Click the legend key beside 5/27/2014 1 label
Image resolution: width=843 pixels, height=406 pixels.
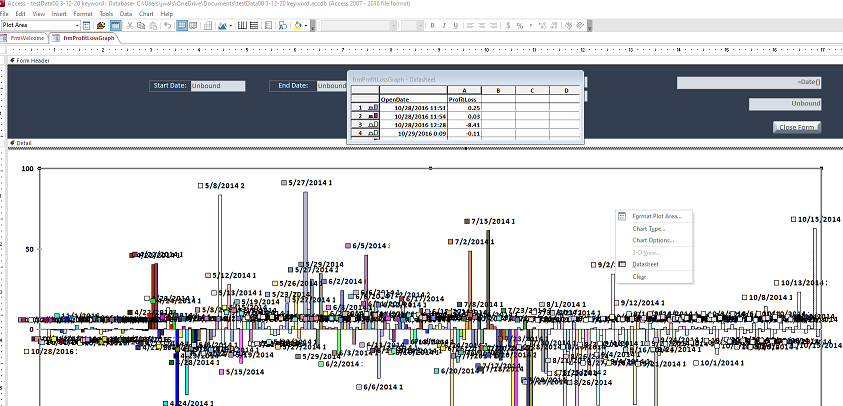284,183
